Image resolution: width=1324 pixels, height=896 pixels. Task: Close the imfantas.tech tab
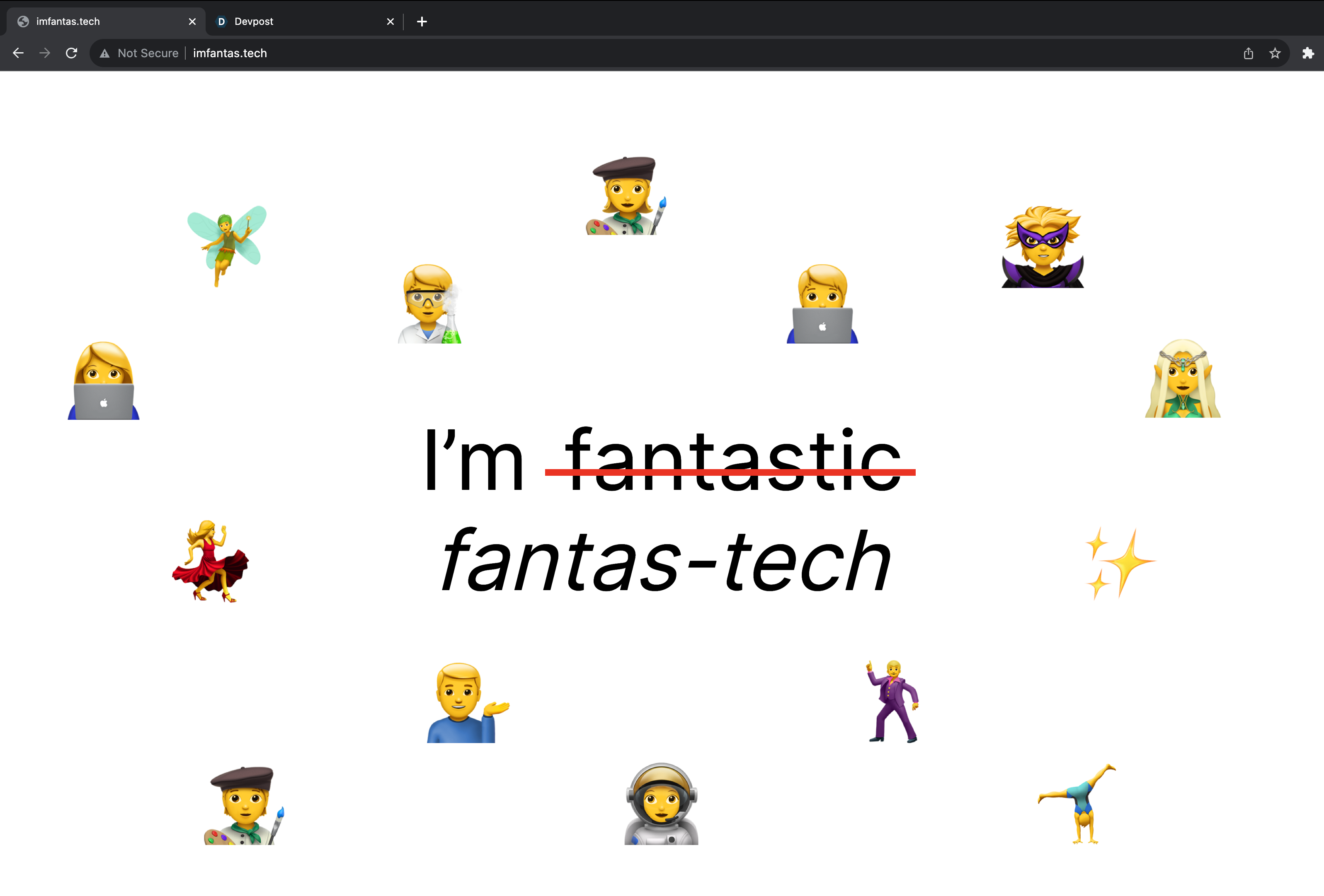(192, 22)
